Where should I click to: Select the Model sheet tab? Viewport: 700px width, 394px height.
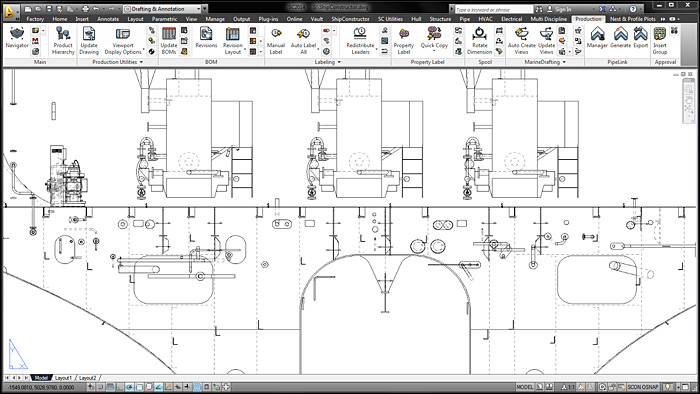tap(41, 378)
